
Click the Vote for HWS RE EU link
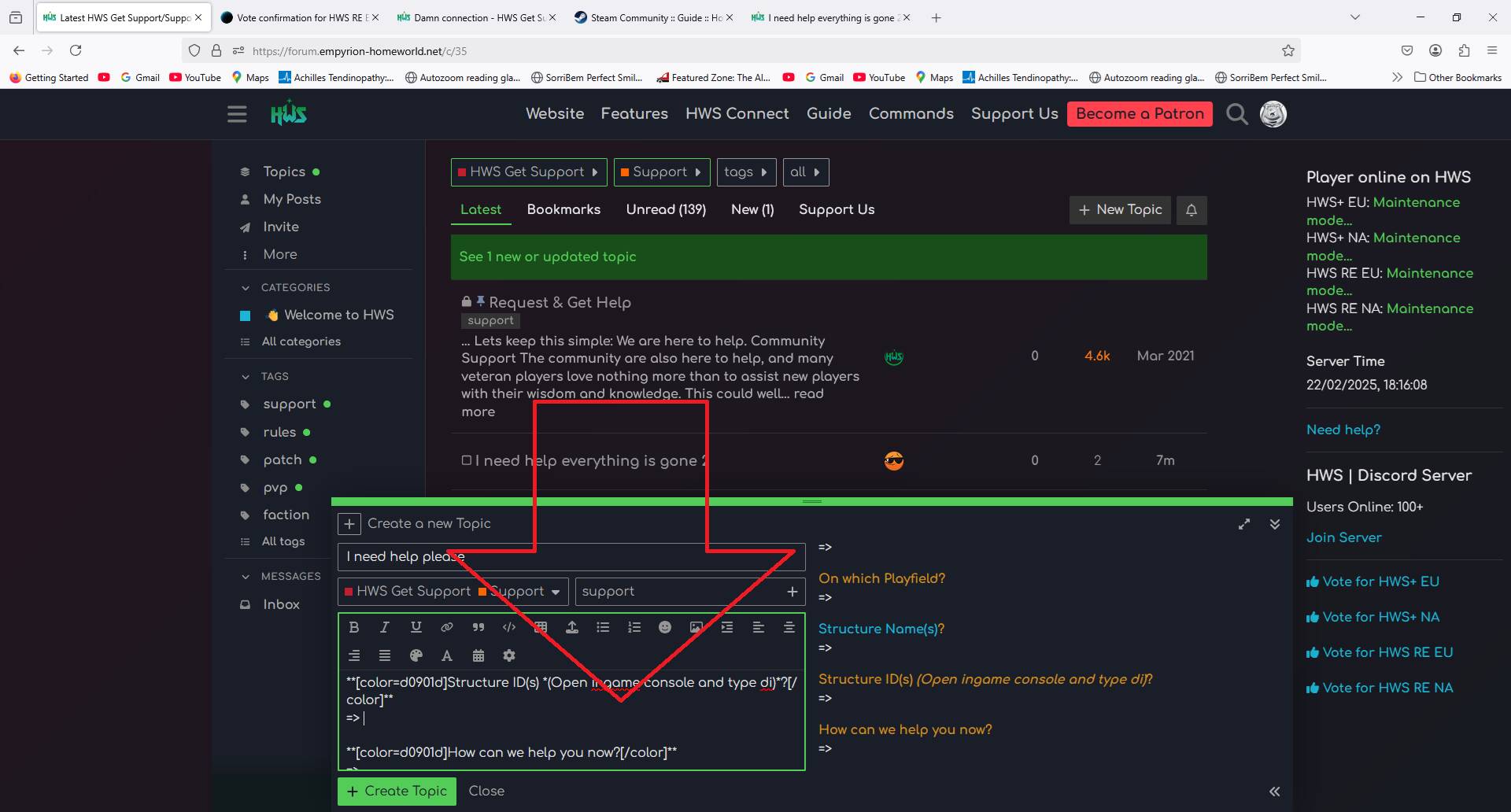pos(1380,652)
